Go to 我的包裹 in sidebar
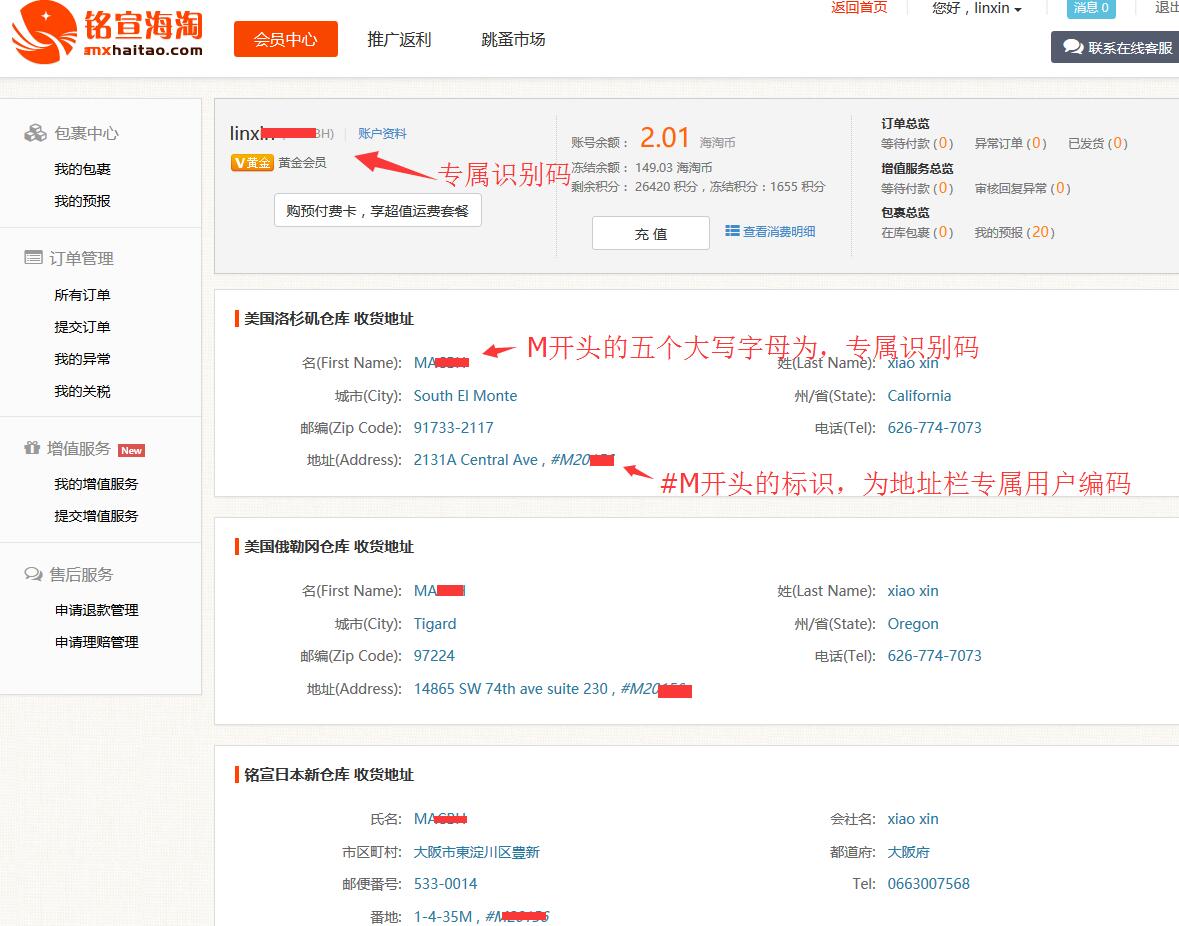The image size is (1179, 926). 82,169
